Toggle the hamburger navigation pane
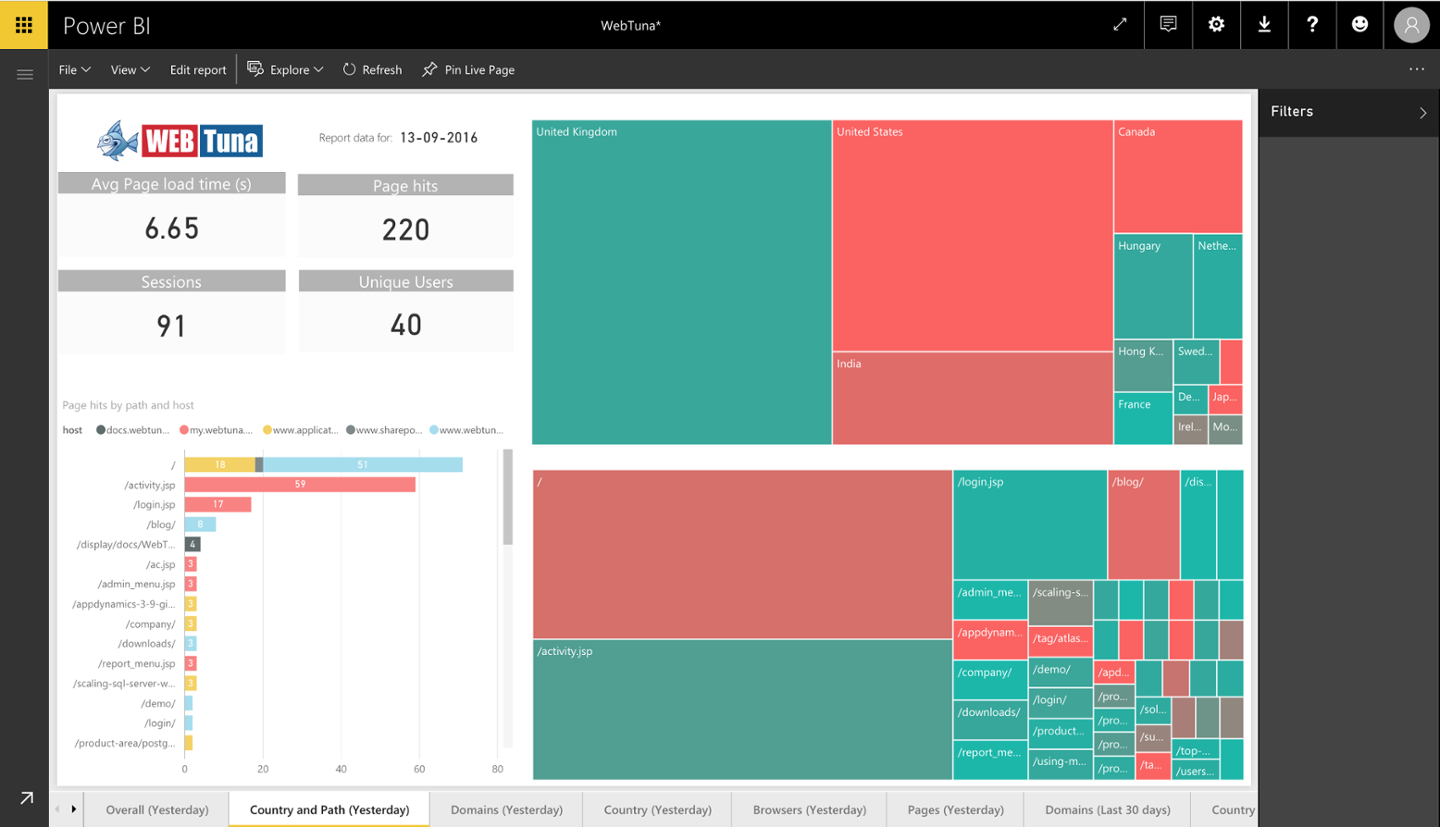Viewport: 1440px width, 827px height. pos(25,75)
